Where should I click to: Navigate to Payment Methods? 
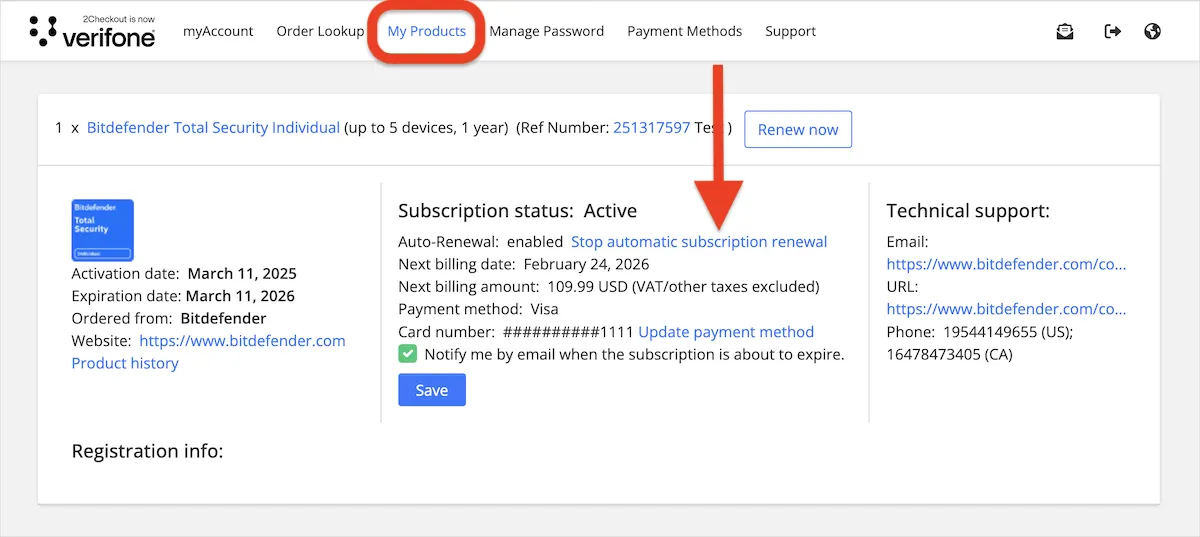pyautogui.click(x=684, y=31)
